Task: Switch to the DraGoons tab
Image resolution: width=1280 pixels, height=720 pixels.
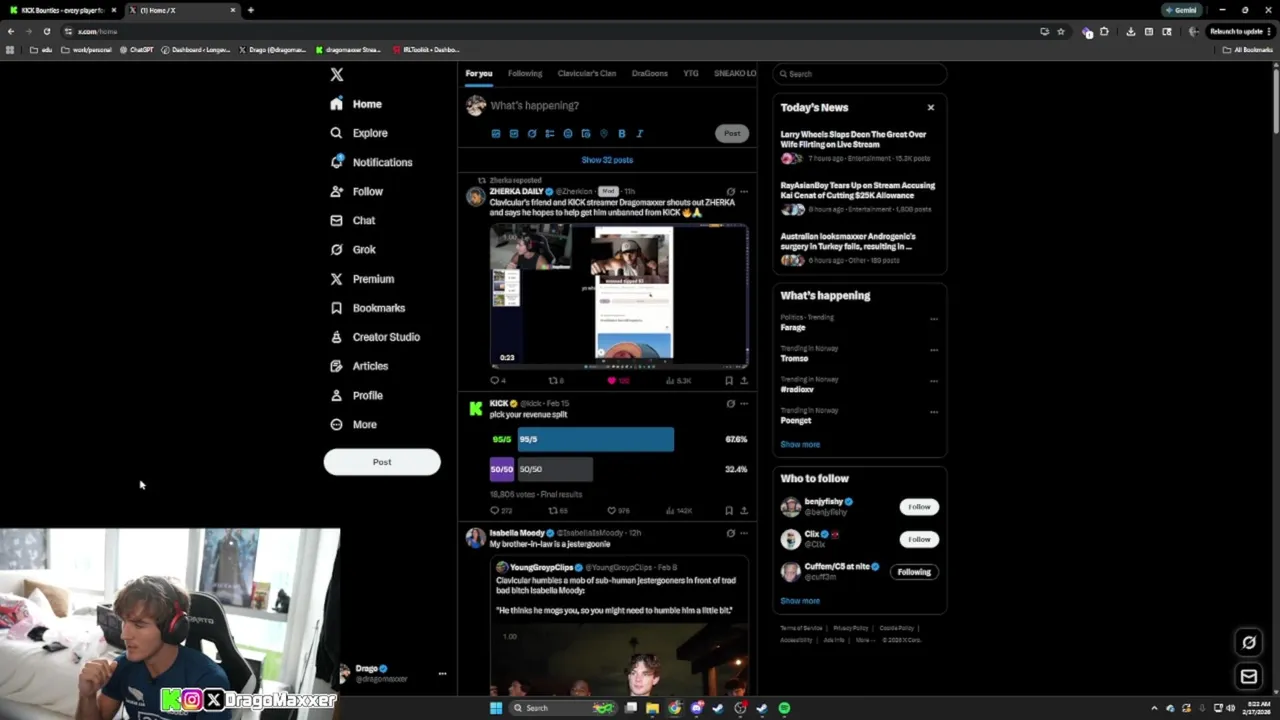Action: [650, 73]
